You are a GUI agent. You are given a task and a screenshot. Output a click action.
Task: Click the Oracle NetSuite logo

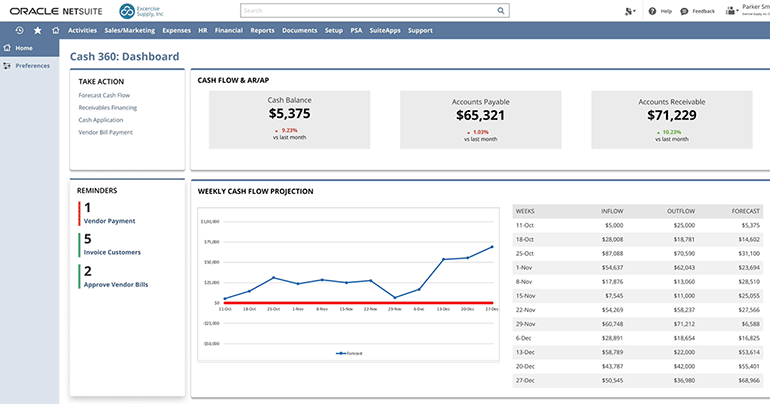coord(54,11)
